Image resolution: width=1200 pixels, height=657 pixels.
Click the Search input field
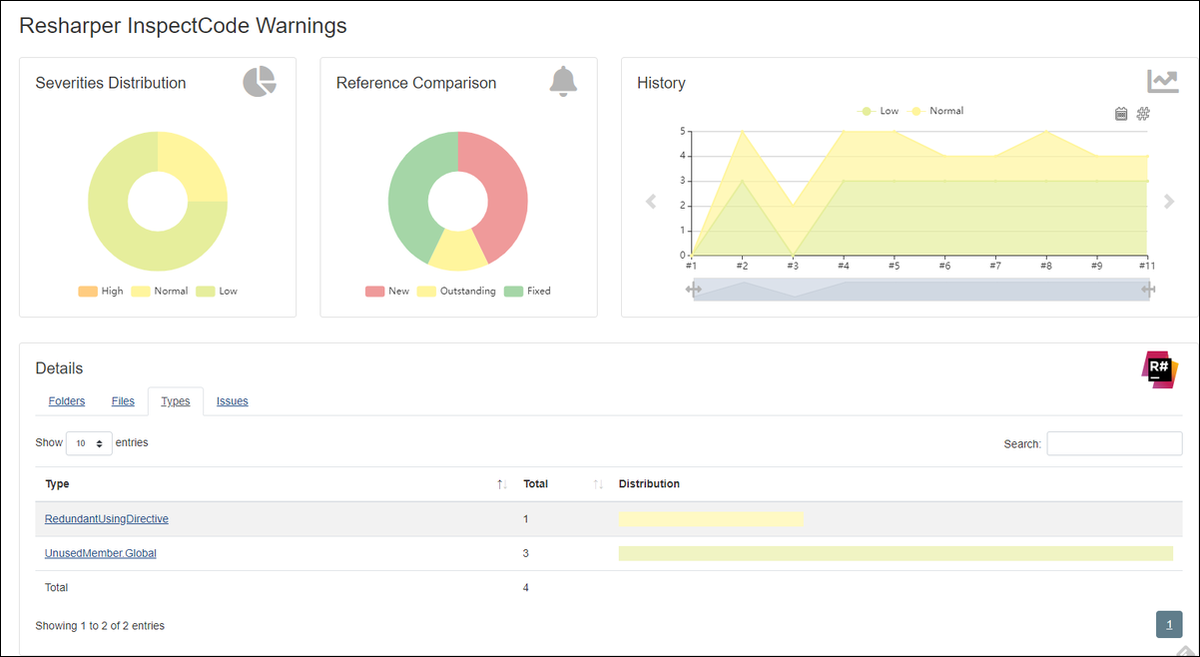[x=1114, y=443]
